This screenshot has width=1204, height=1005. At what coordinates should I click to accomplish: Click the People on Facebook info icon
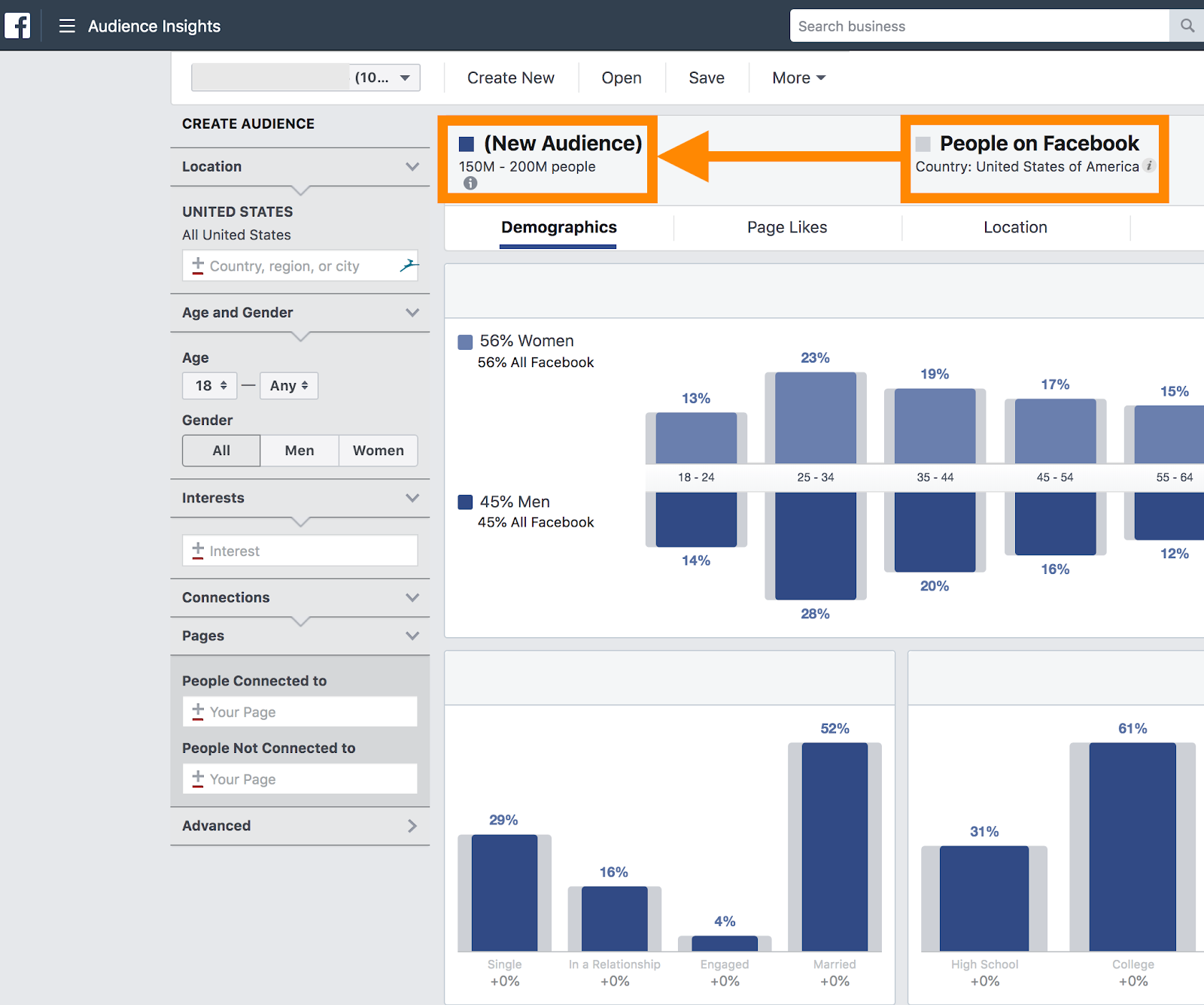click(x=1149, y=166)
